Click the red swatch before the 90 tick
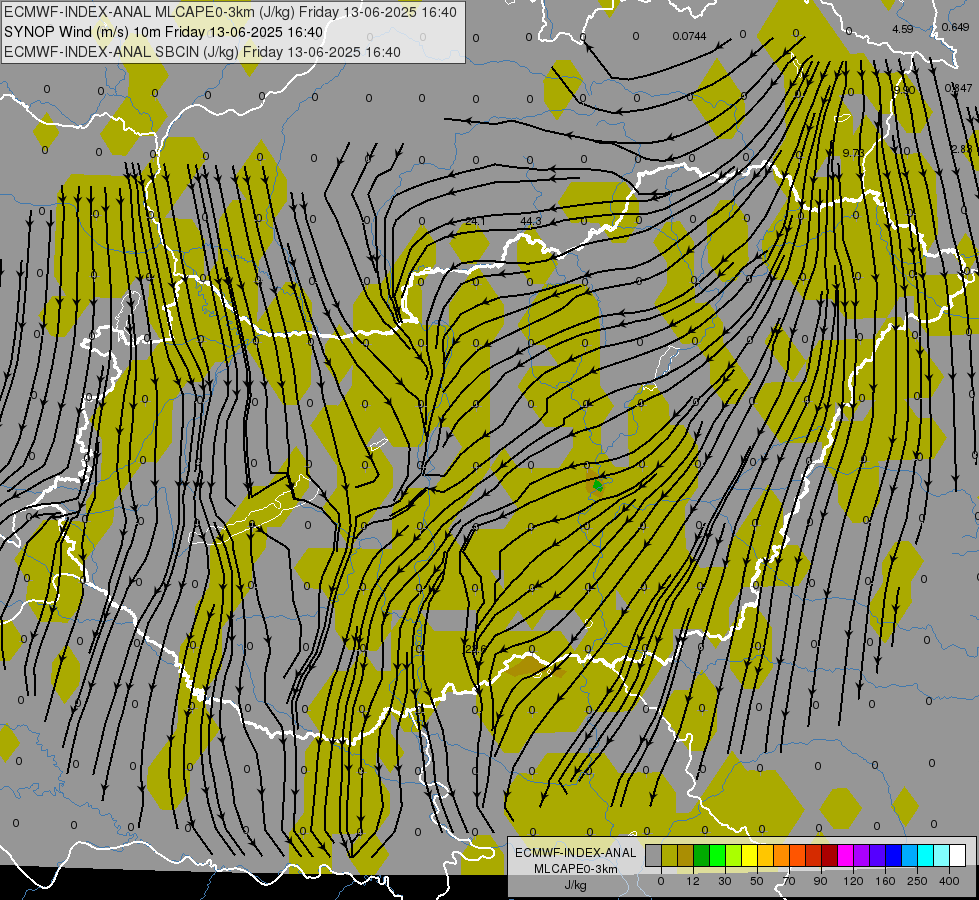Image resolution: width=979 pixels, height=900 pixels. pos(814,855)
